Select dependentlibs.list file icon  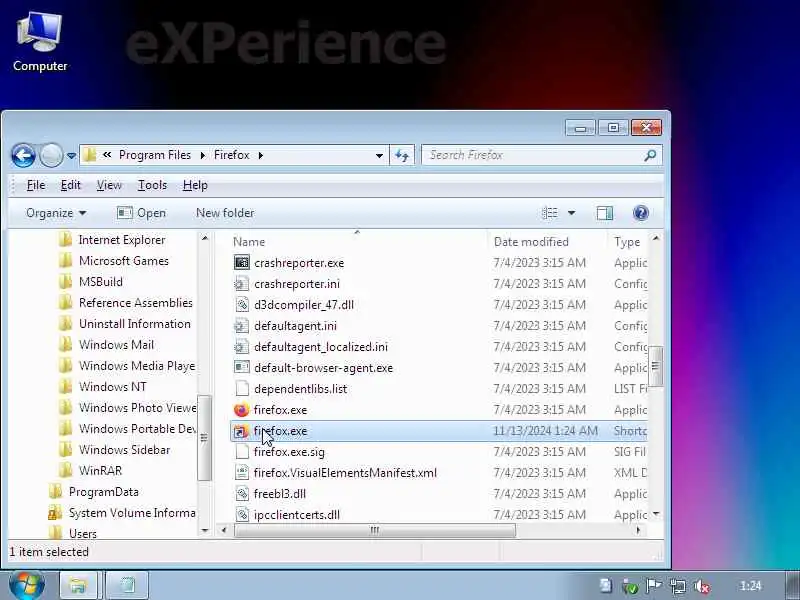(242, 389)
